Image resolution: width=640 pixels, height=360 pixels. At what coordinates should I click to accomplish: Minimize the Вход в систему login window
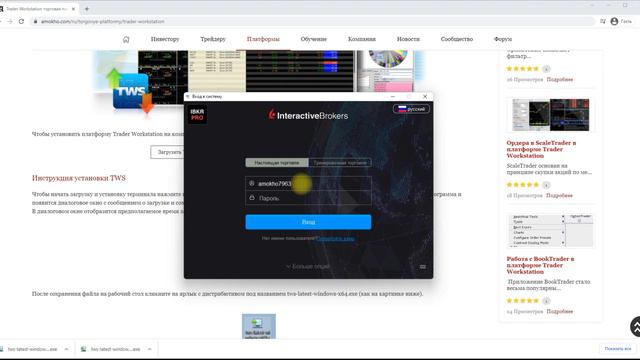(x=392, y=97)
